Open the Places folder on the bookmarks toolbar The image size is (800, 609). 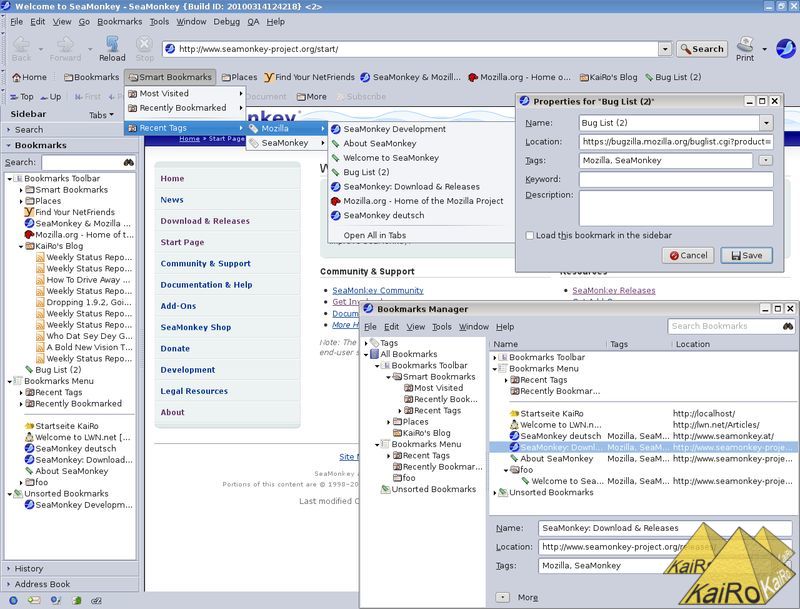click(x=239, y=77)
